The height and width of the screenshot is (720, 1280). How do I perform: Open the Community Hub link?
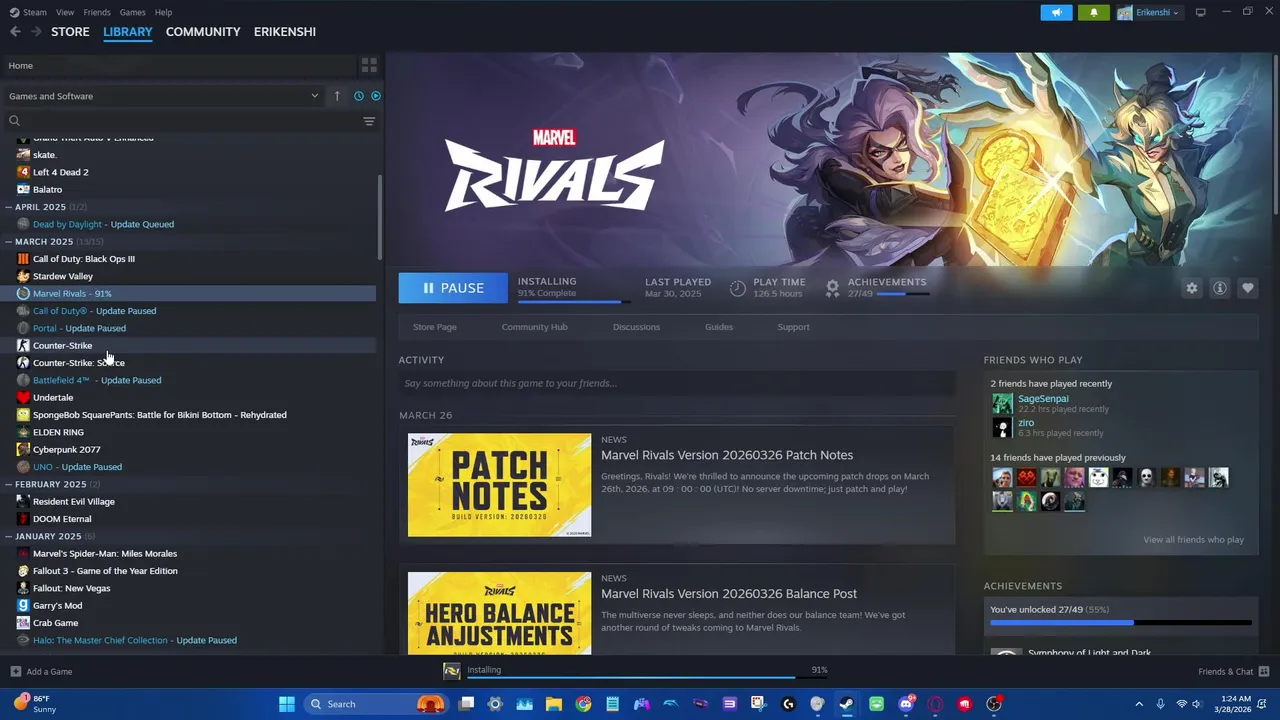pos(534,327)
